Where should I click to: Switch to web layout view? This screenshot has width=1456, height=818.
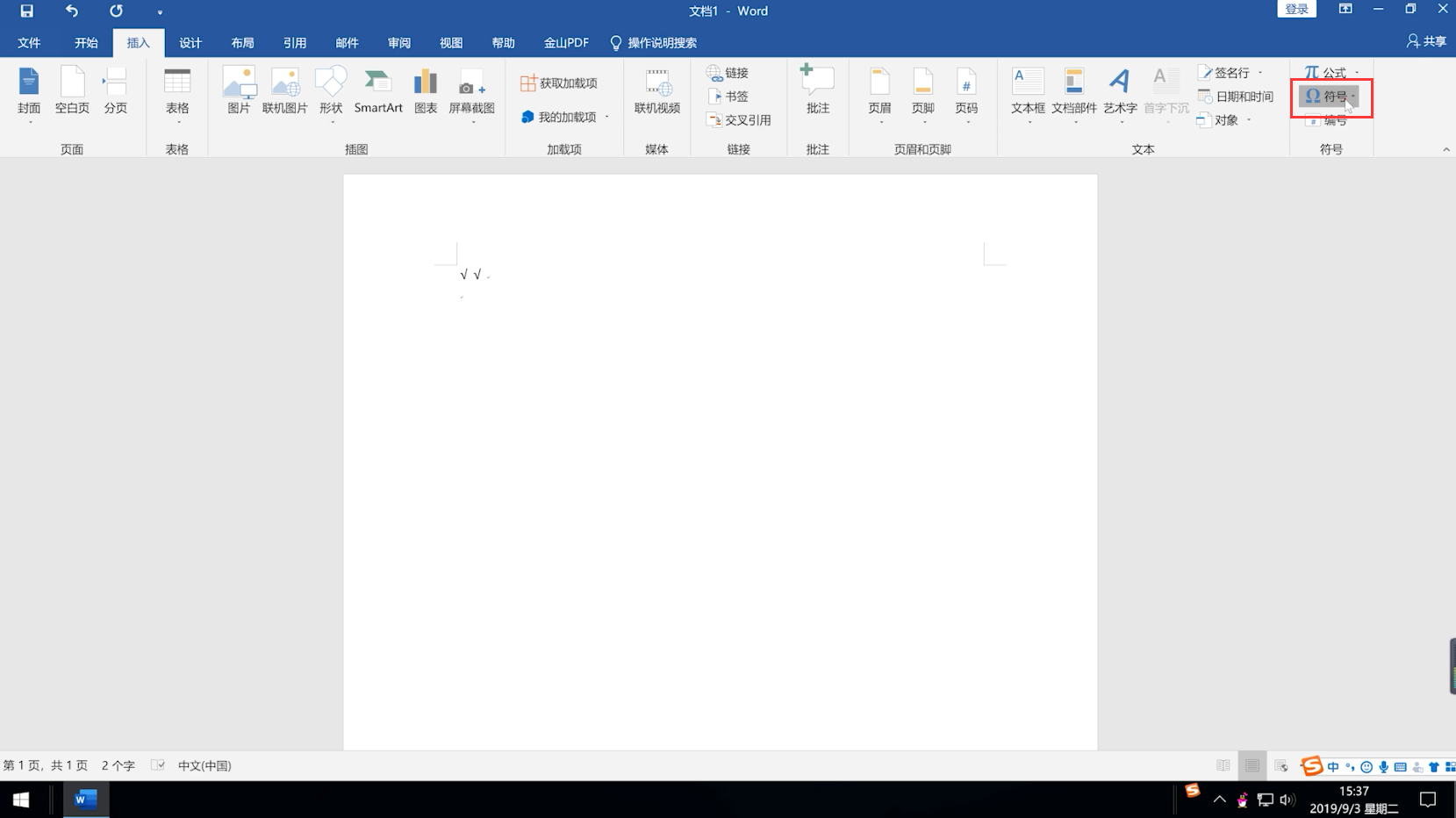click(x=1281, y=765)
